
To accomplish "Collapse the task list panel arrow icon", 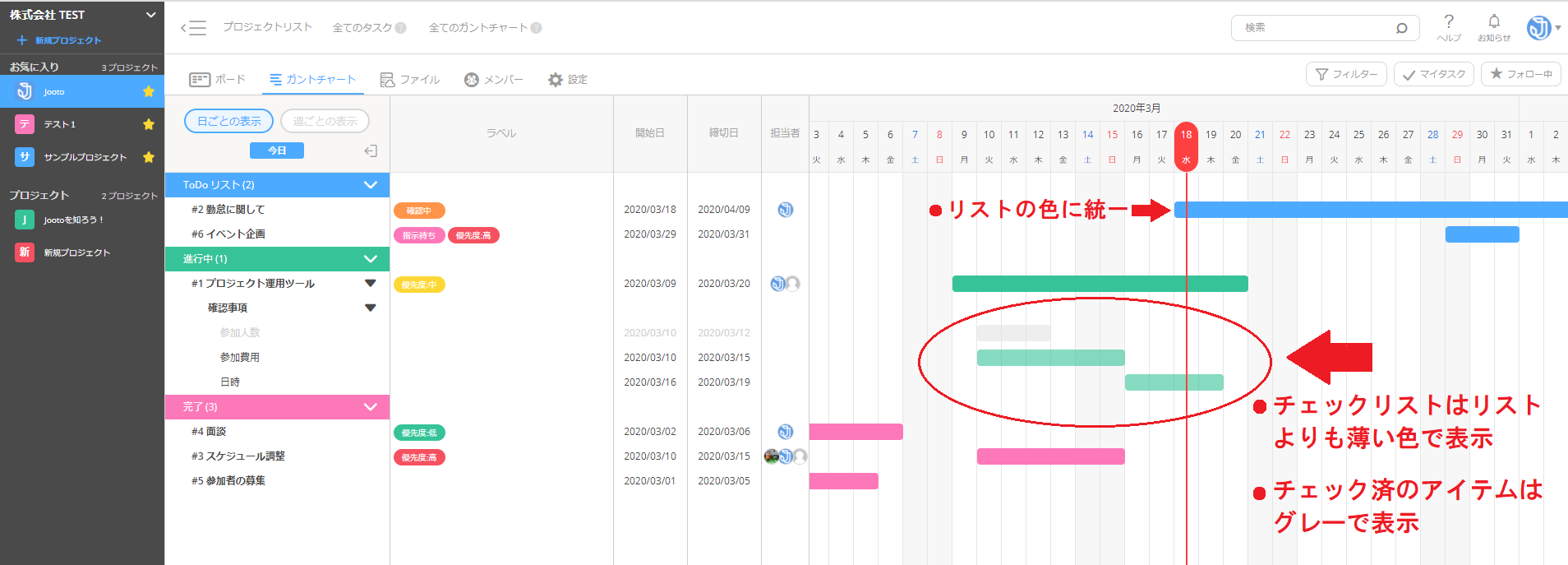I will (371, 151).
